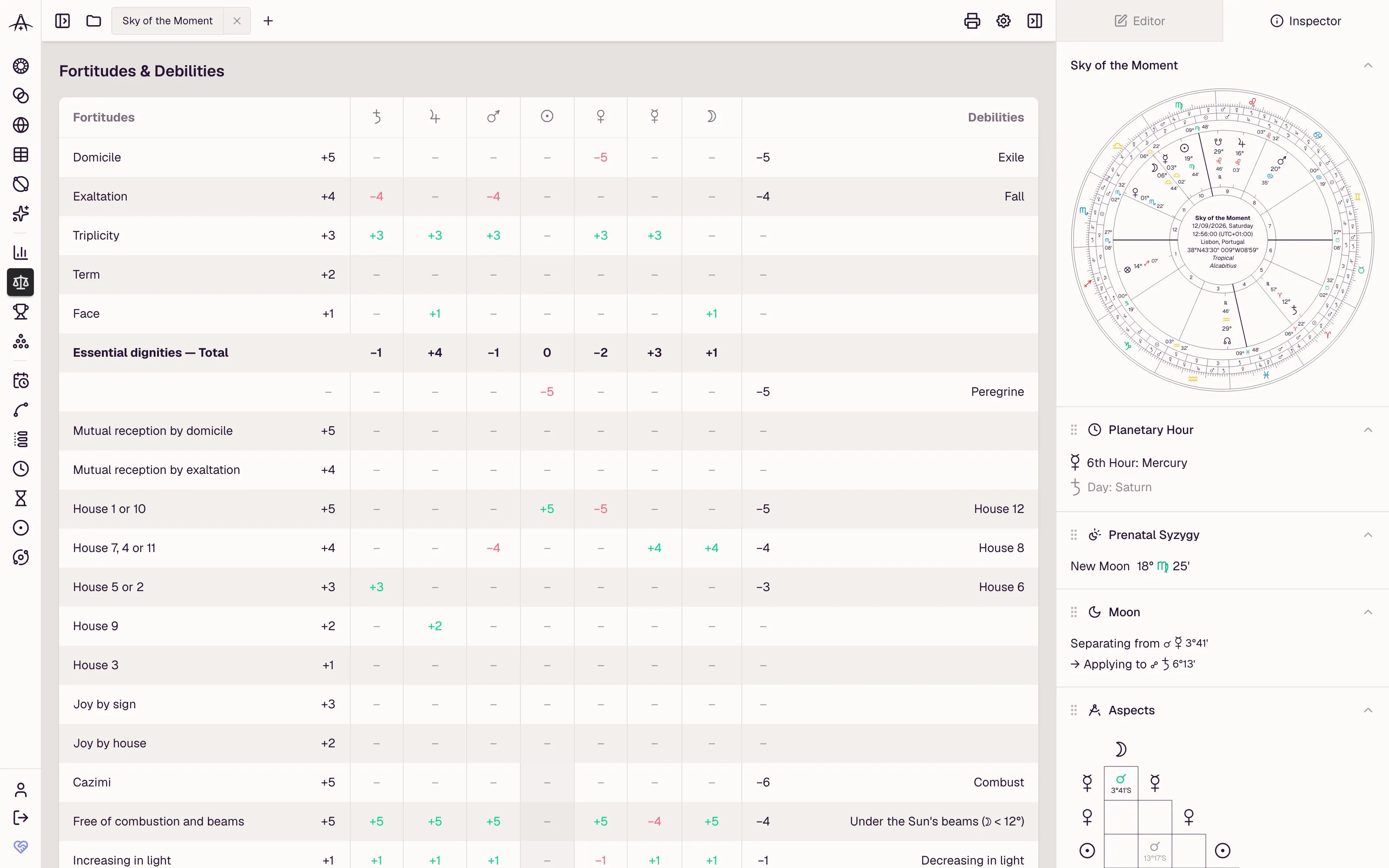The width and height of the screenshot is (1389, 868).
Task: Select the balance scales dignities icon
Action: (x=21, y=282)
